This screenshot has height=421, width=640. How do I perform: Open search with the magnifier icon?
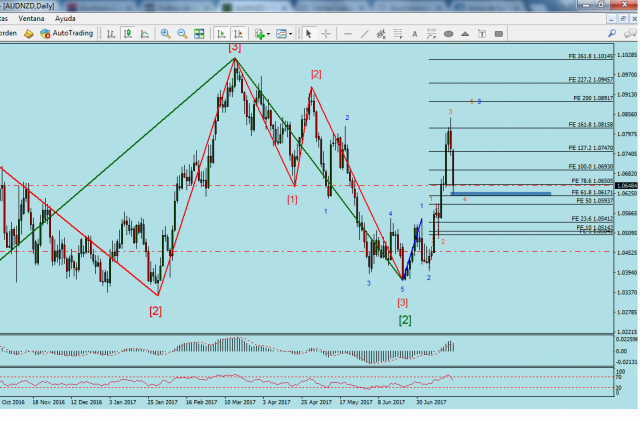coord(612,33)
